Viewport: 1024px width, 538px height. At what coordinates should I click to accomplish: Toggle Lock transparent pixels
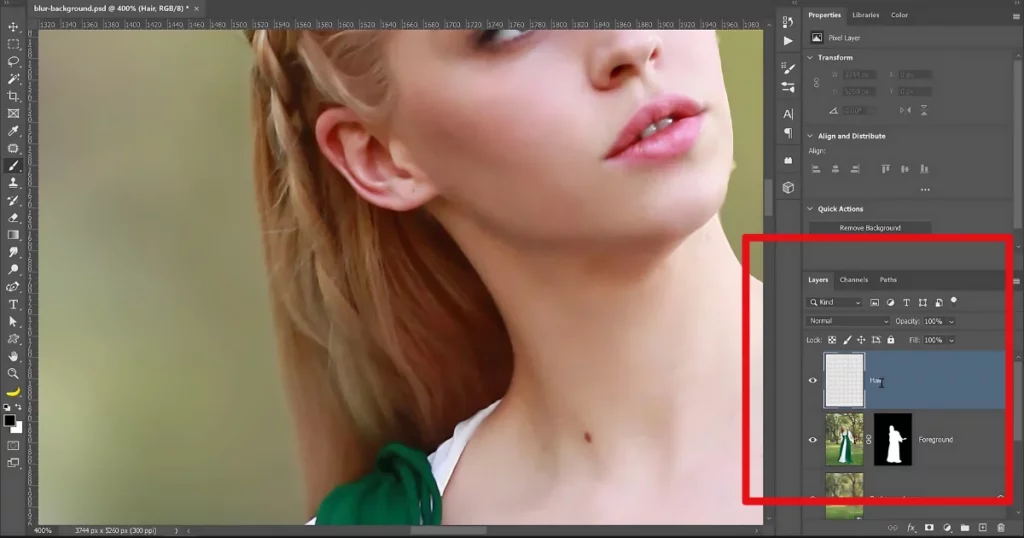832,340
